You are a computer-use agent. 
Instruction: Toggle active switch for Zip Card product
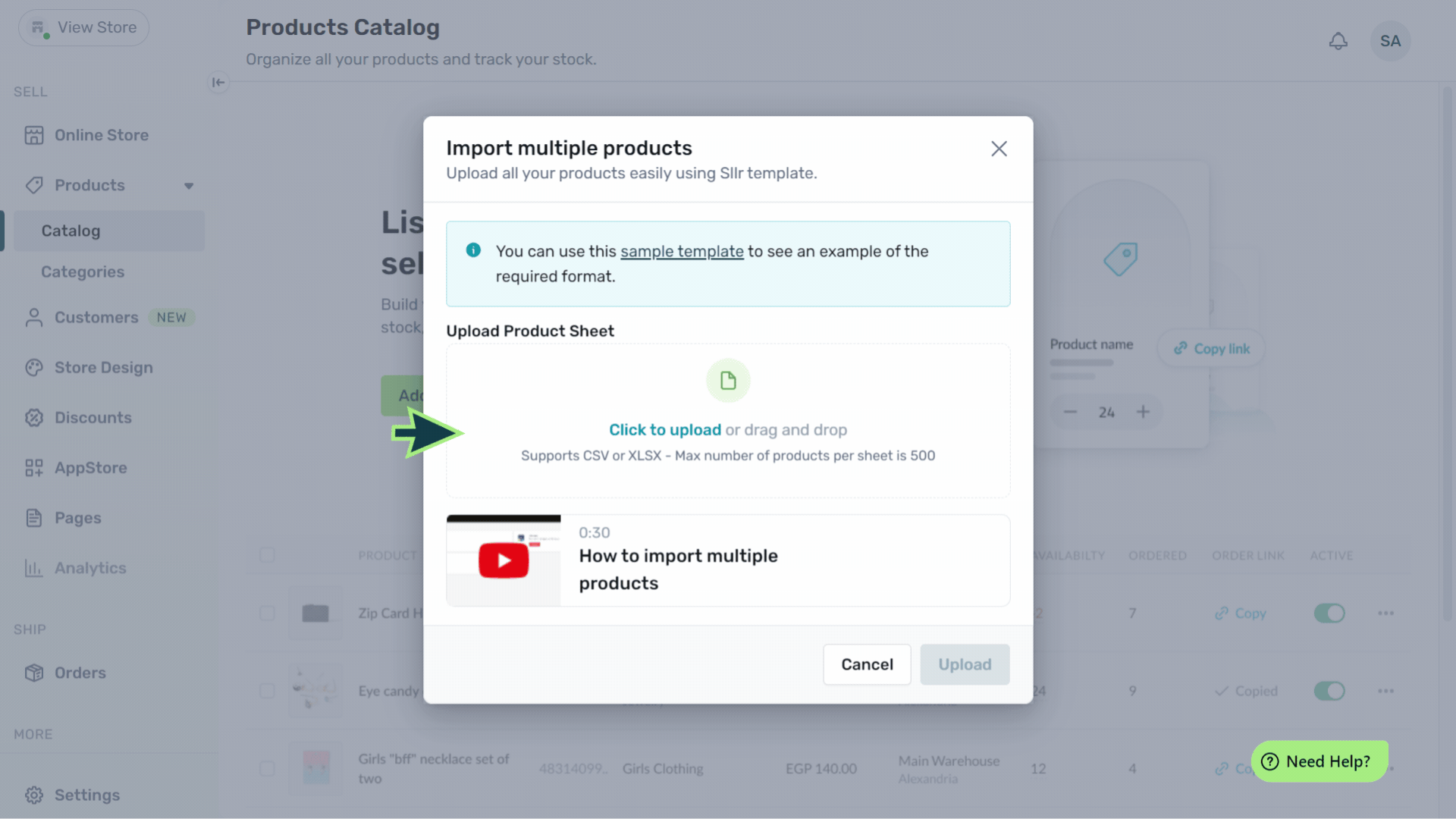tap(1329, 613)
